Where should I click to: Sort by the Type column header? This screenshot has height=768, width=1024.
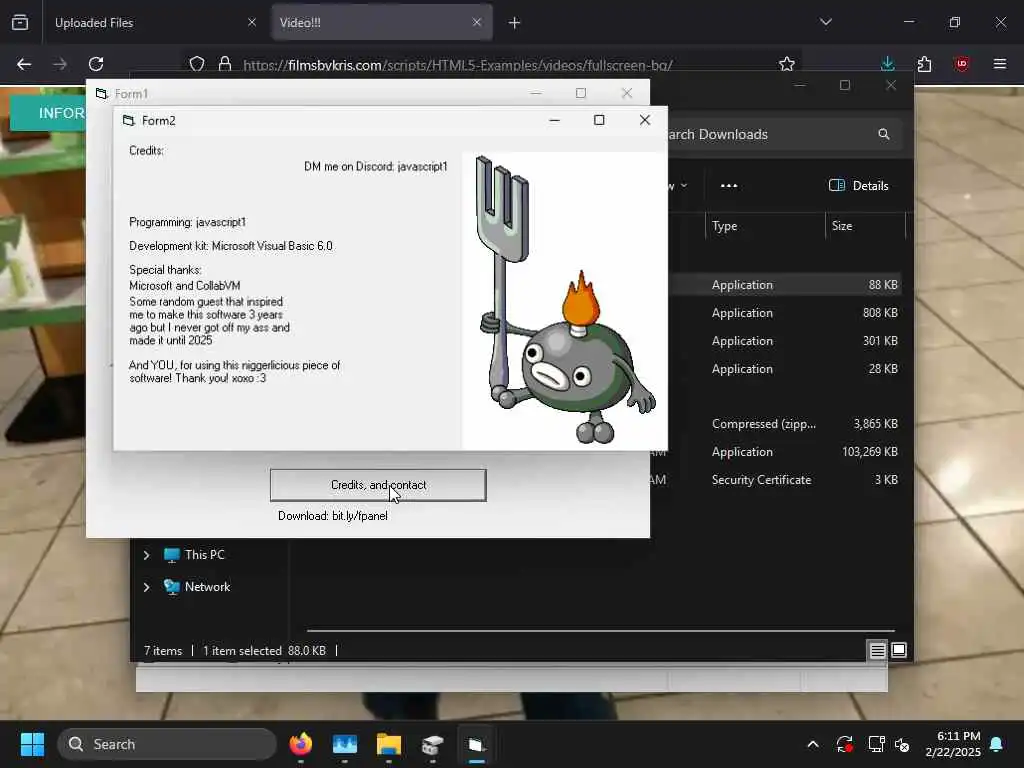764,226
